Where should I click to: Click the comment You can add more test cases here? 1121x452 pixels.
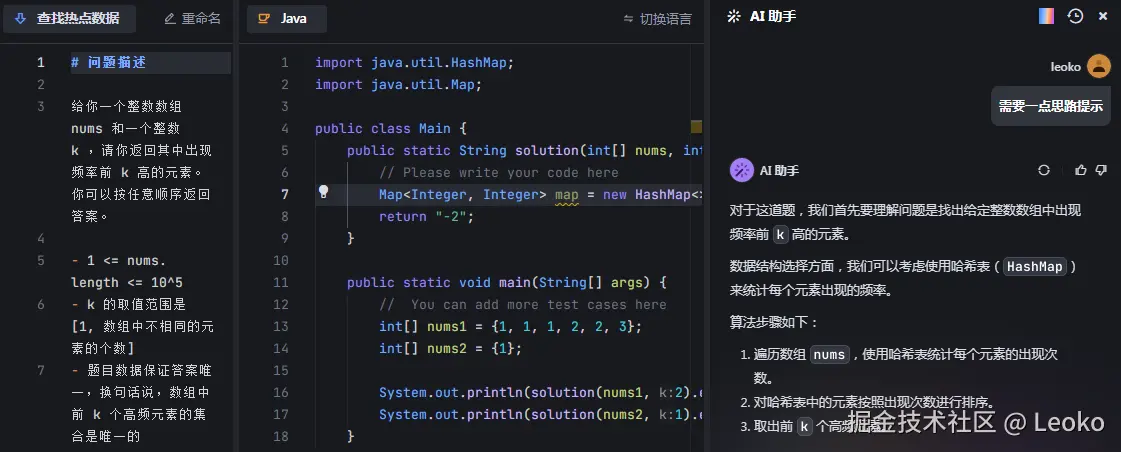(x=523, y=305)
